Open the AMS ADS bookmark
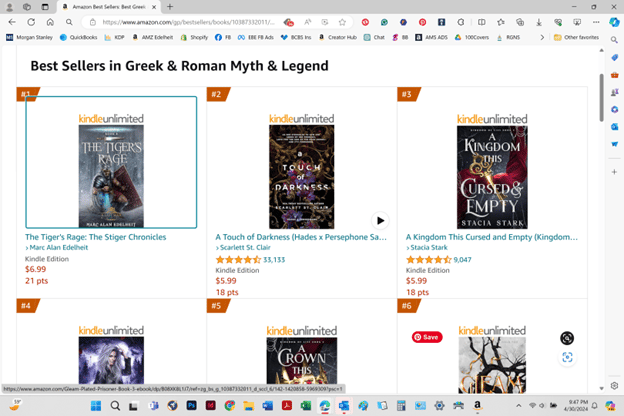The image size is (624, 416). coord(432,37)
